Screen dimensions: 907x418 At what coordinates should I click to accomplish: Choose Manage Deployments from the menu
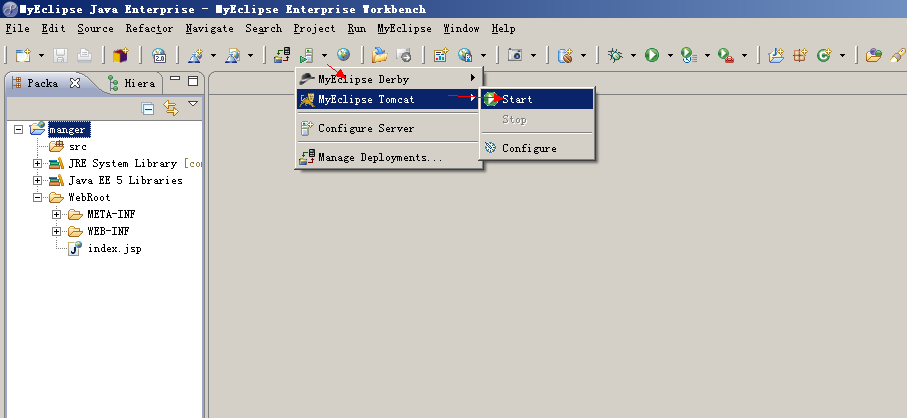pyautogui.click(x=389, y=157)
